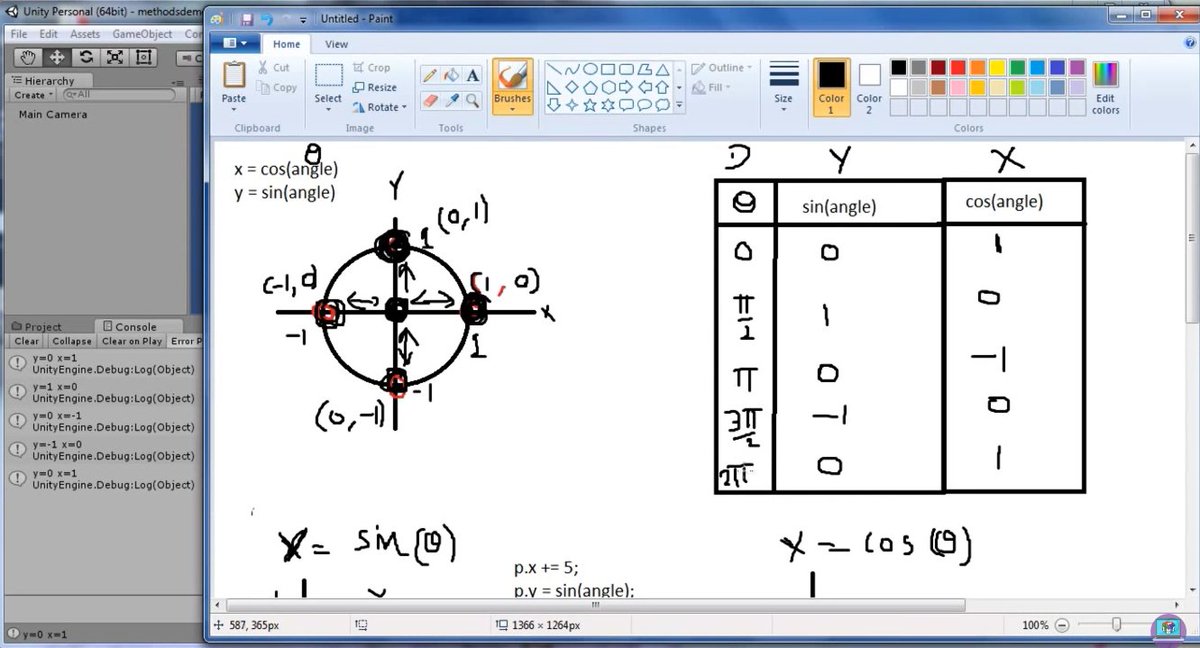Switch to the View ribbon tab
The width and height of the screenshot is (1200, 648).
(336, 44)
